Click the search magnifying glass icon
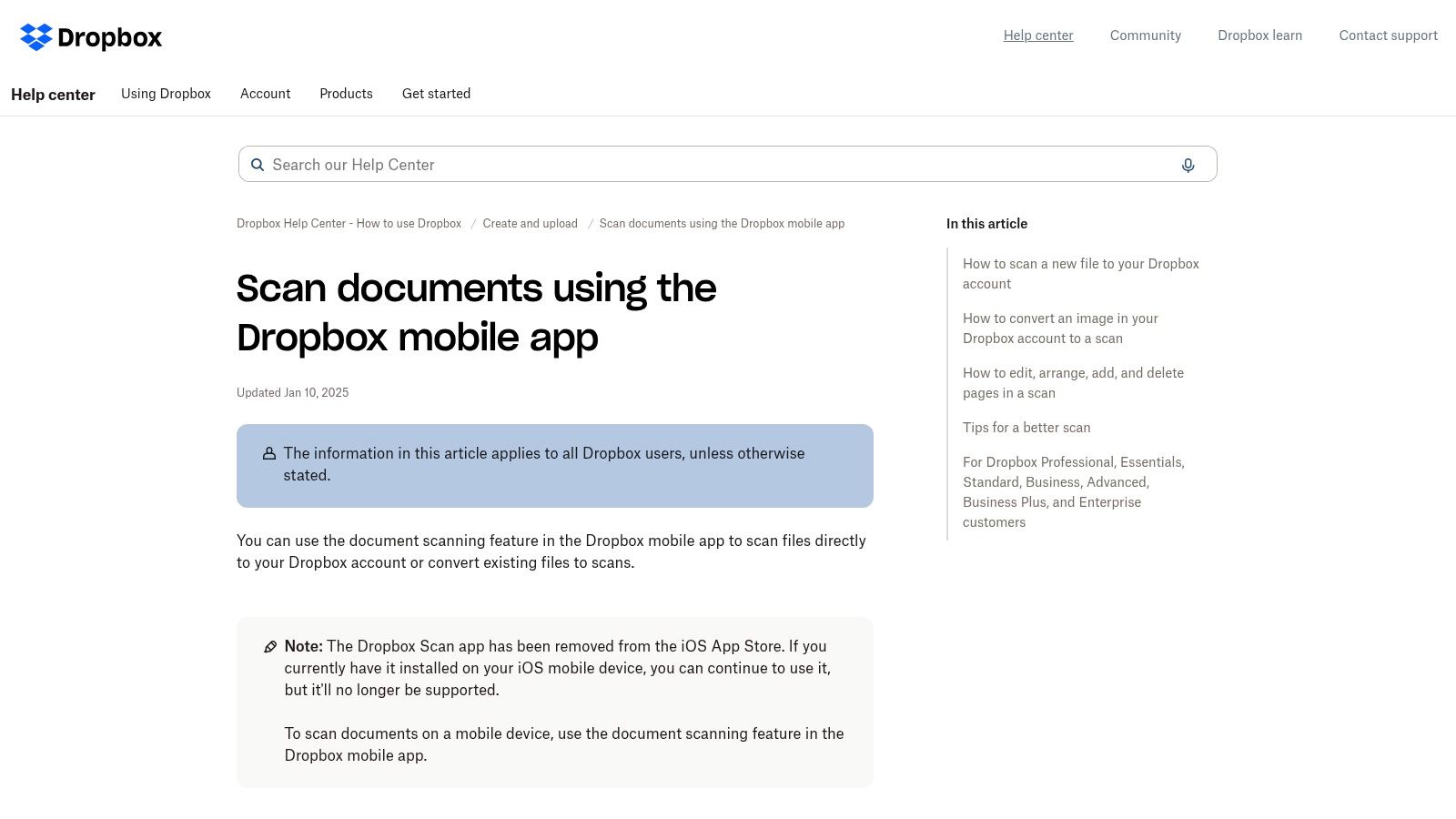 (258, 165)
